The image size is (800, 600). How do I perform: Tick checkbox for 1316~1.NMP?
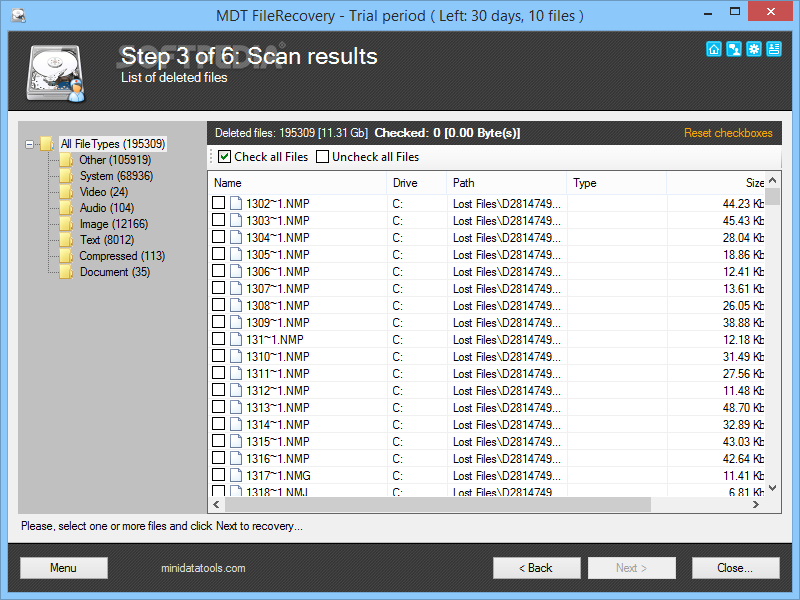click(218, 458)
